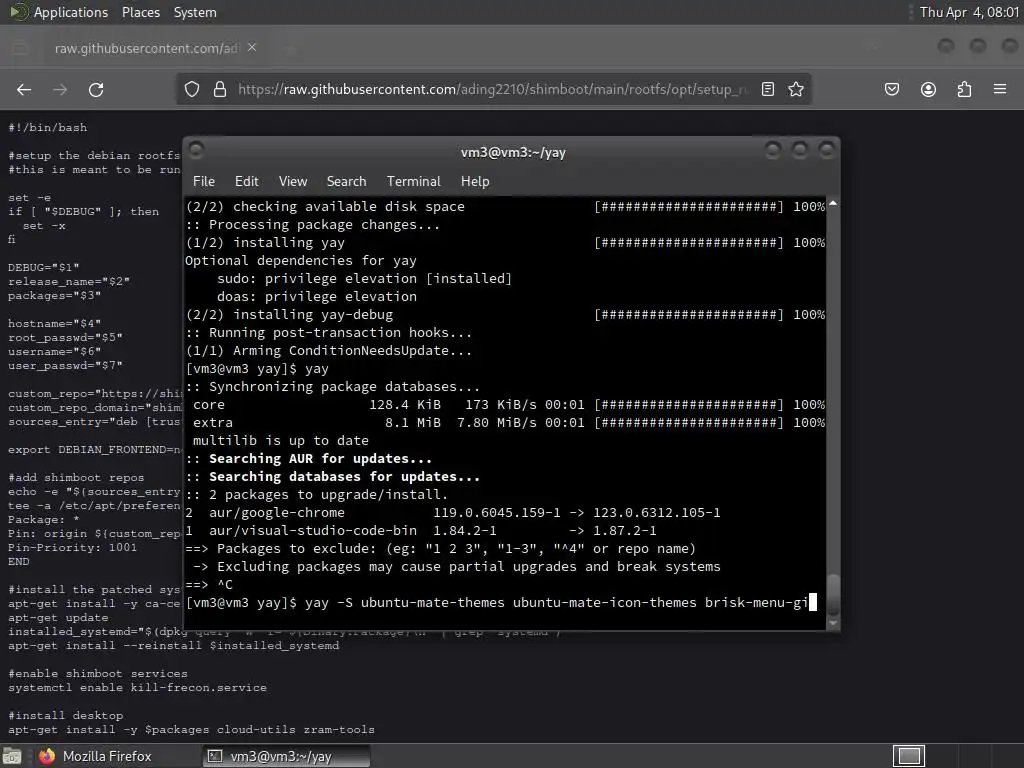Click "Optional dependencies for yay" line
Viewport: 1024px width, 768px height.
pos(300,260)
